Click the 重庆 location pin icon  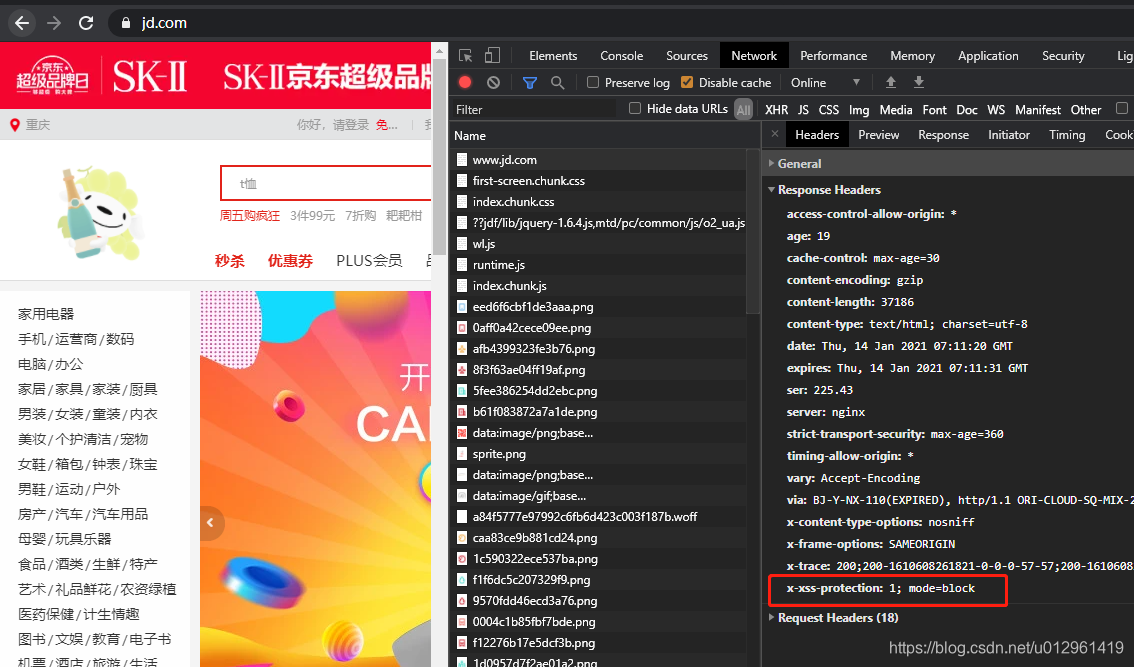click(x=14, y=125)
